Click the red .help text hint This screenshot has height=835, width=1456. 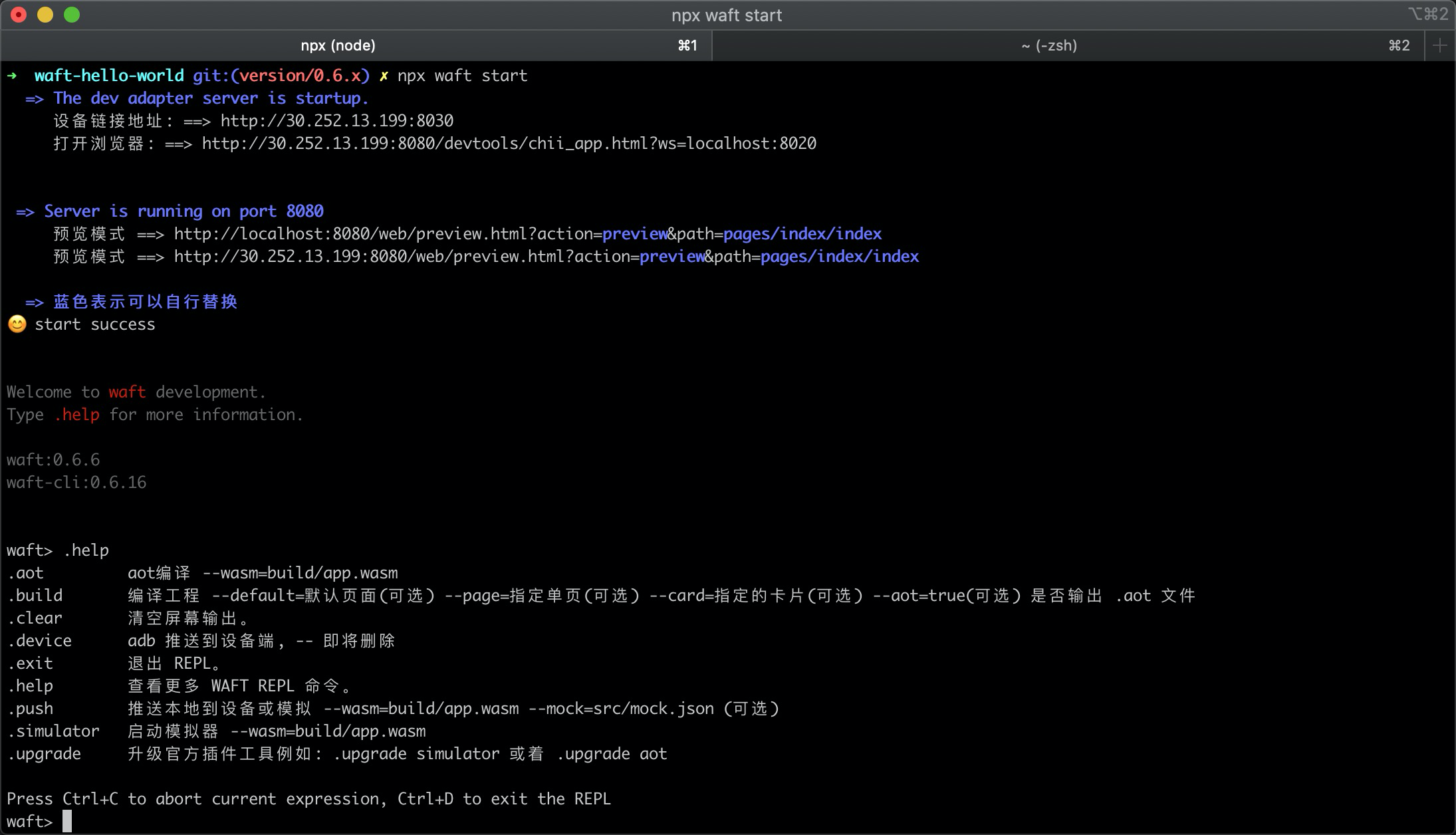pyautogui.click(x=77, y=415)
